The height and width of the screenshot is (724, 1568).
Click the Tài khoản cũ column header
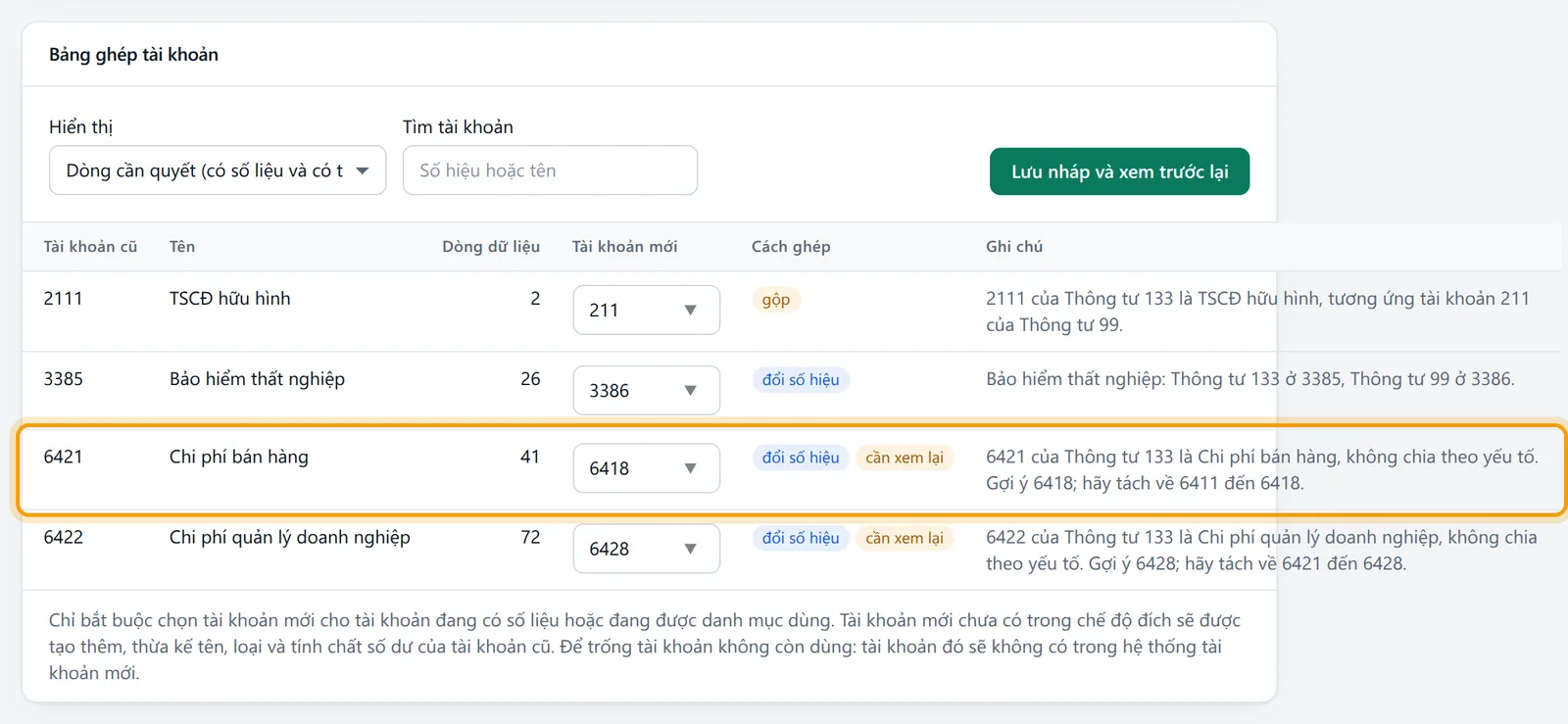(x=90, y=247)
